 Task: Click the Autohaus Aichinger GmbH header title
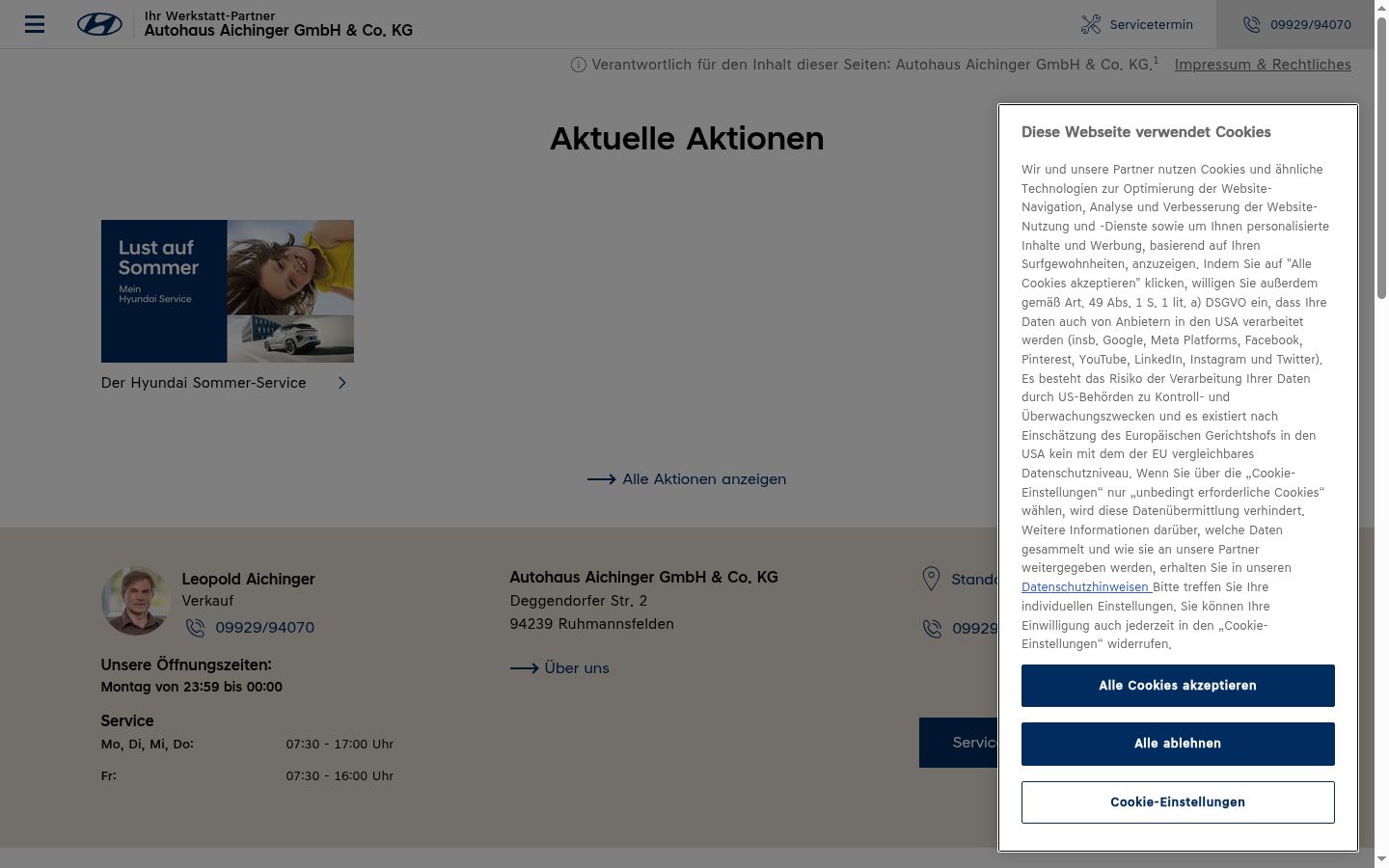(279, 31)
